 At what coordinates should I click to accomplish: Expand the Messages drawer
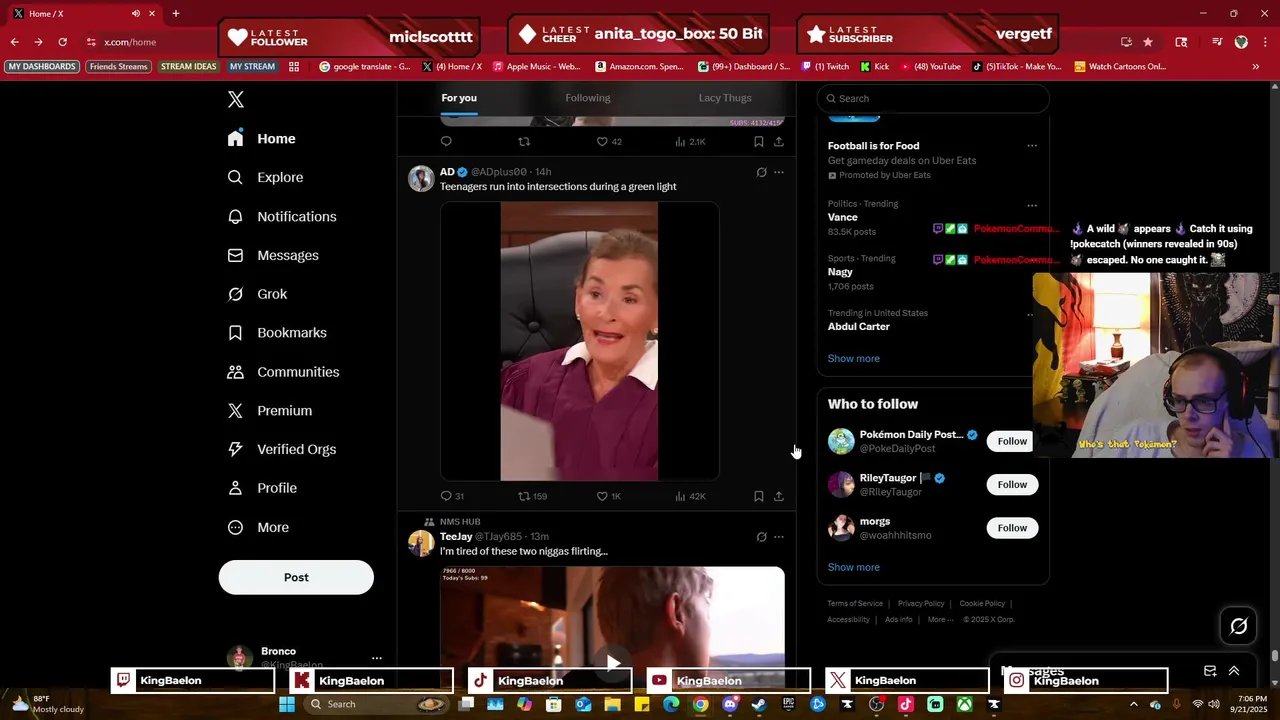click(1234, 671)
